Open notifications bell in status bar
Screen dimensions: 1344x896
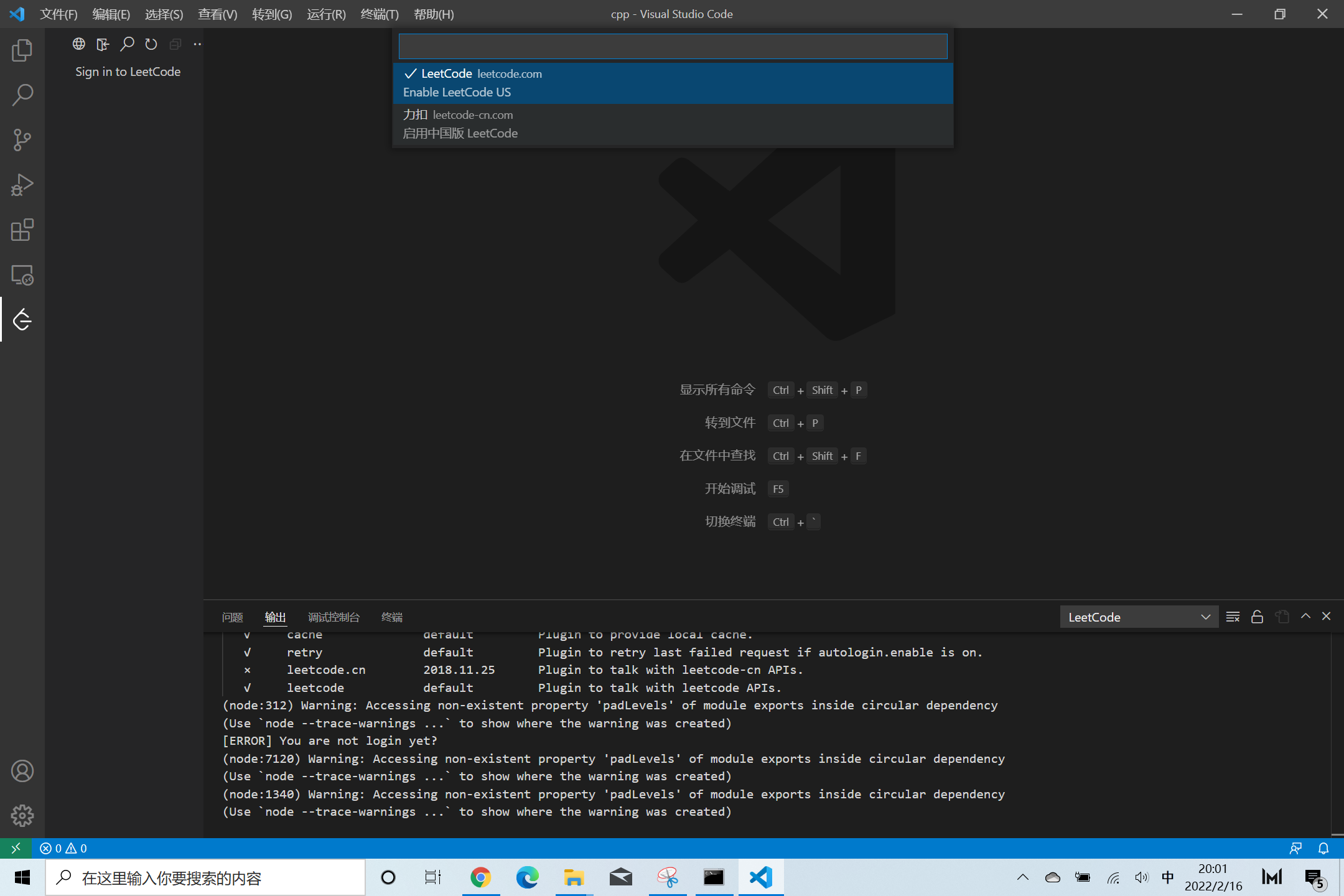[1323, 848]
